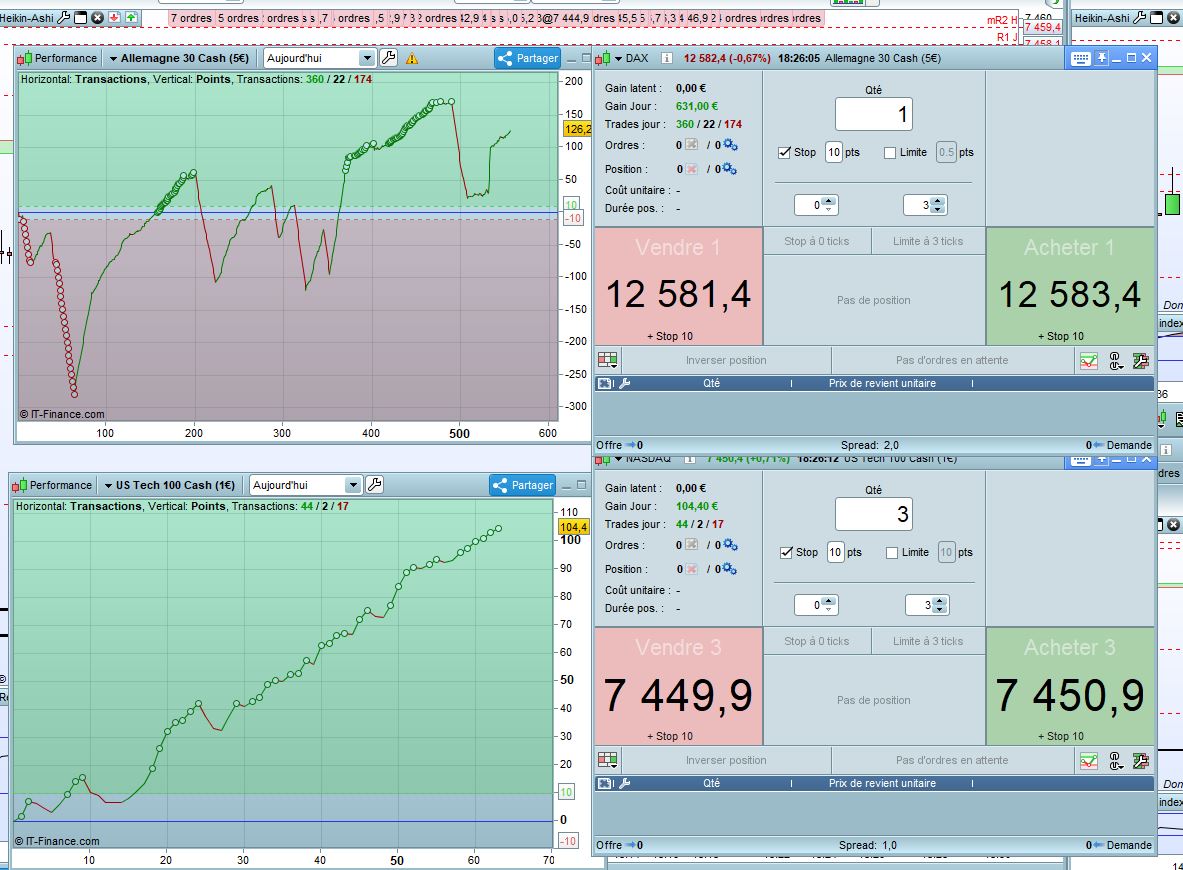Click warning triangle in Allemagne 30 Performance window

pos(412,59)
